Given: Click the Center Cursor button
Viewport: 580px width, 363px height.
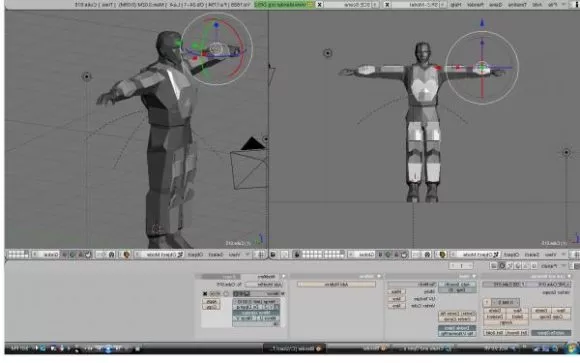Looking at the screenshot, I should 457,319.
